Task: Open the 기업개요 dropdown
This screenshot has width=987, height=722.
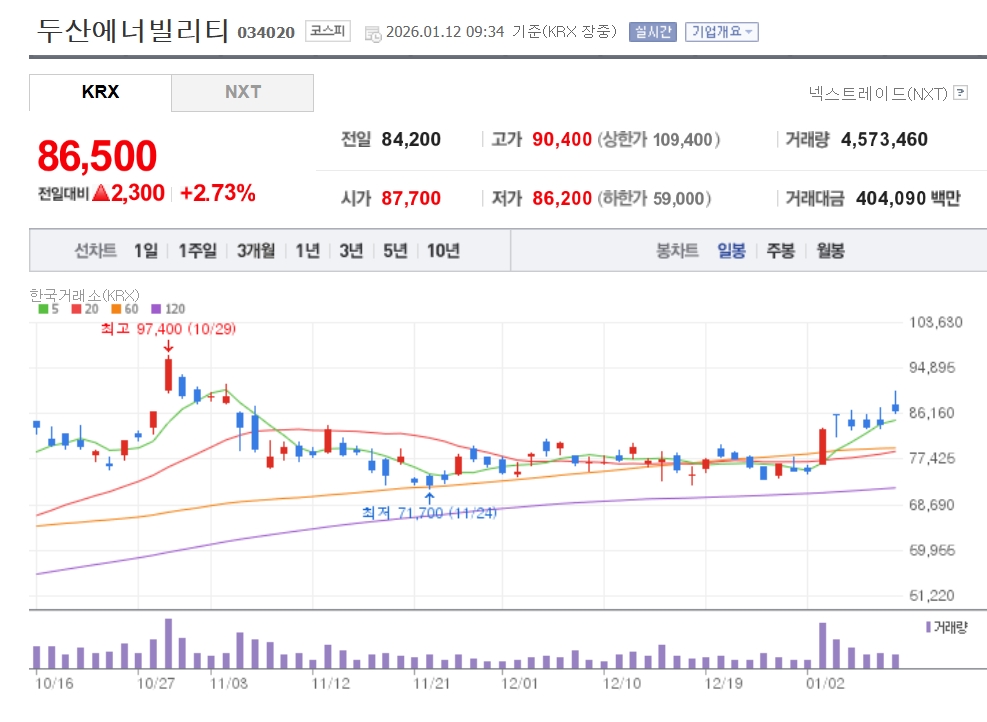Action: tap(721, 31)
